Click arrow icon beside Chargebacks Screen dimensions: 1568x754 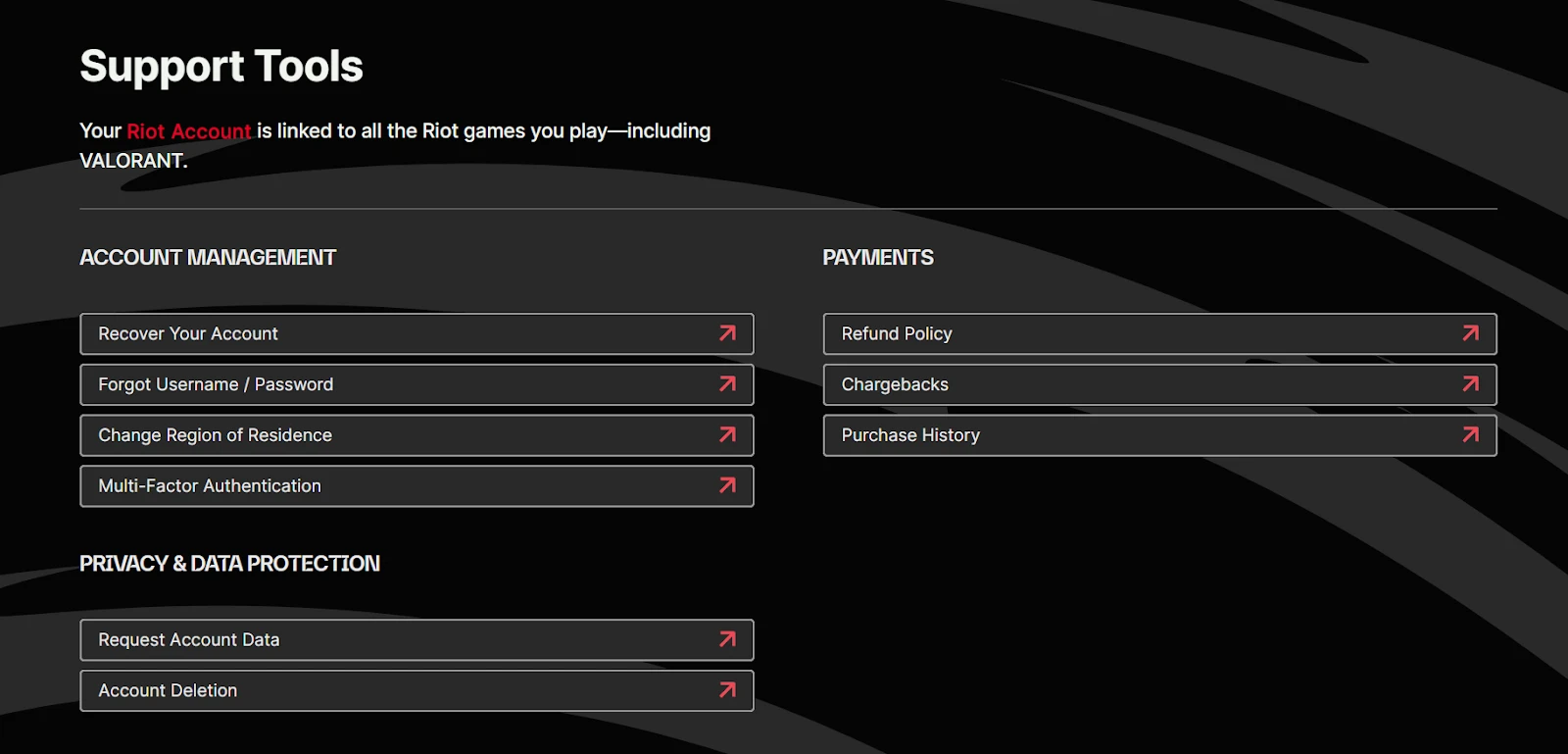(1470, 384)
